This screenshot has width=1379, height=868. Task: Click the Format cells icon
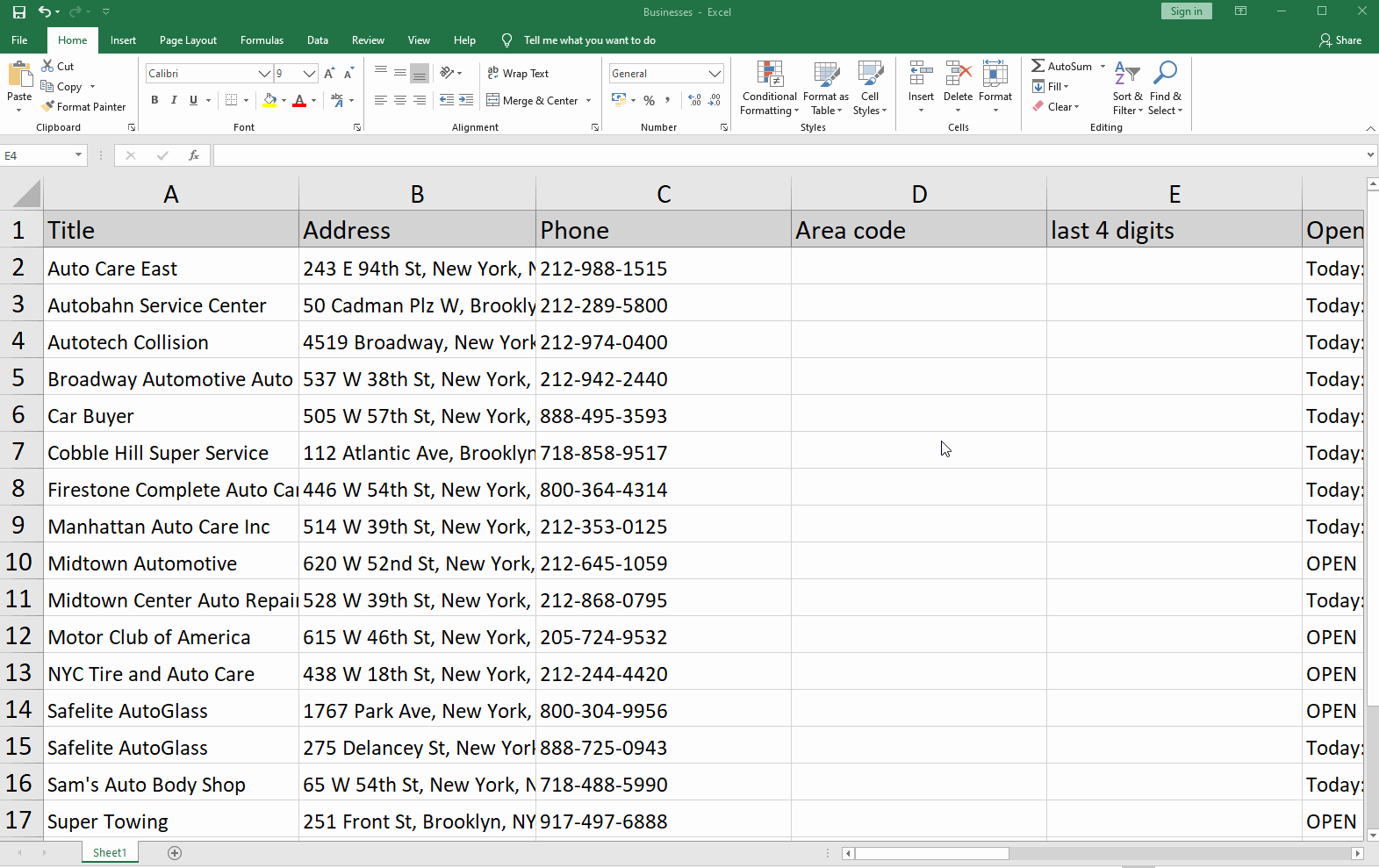[995, 74]
